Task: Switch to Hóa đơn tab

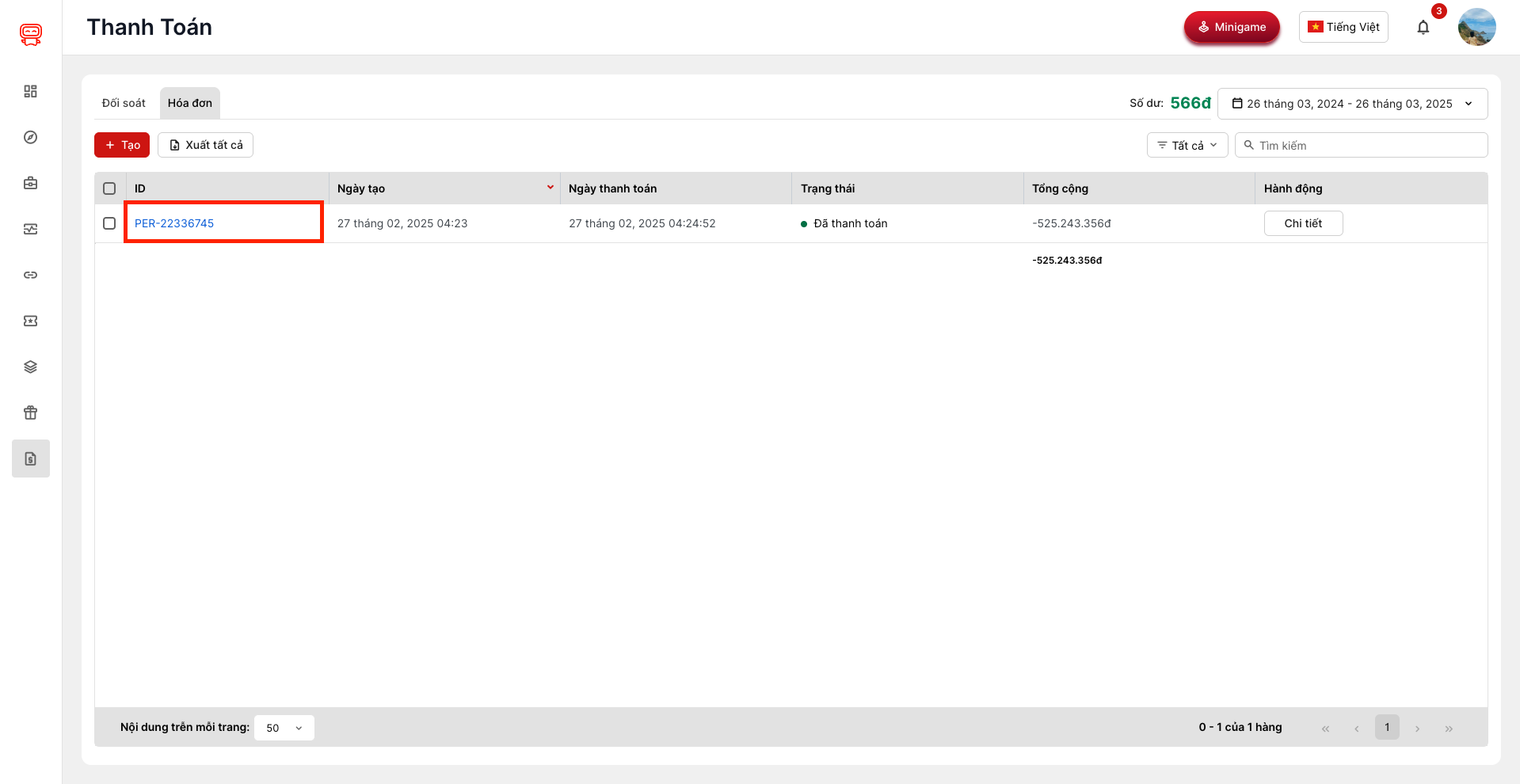Action: (x=190, y=103)
